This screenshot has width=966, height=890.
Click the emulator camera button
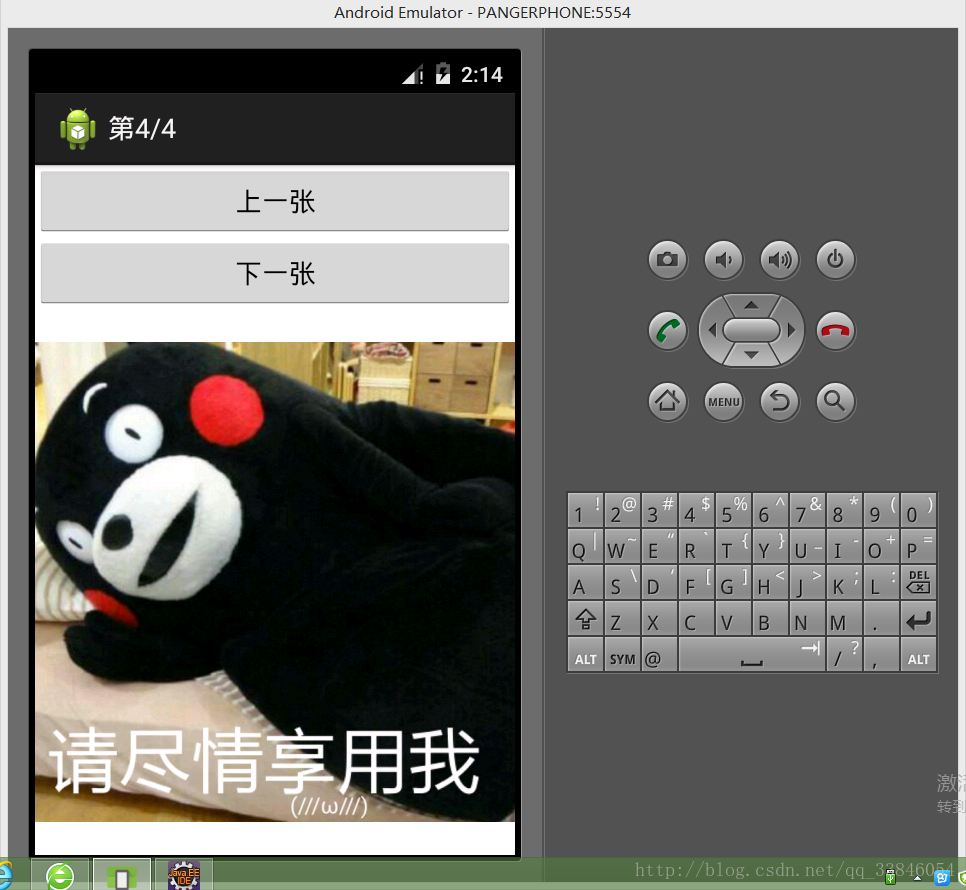pos(667,259)
